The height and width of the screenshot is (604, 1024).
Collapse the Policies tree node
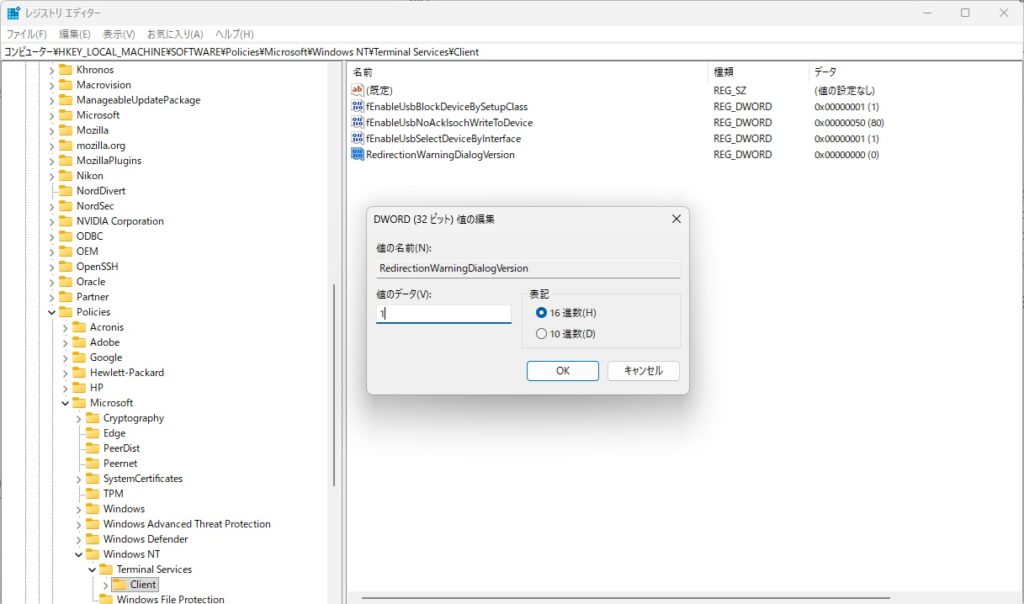[x=52, y=312]
